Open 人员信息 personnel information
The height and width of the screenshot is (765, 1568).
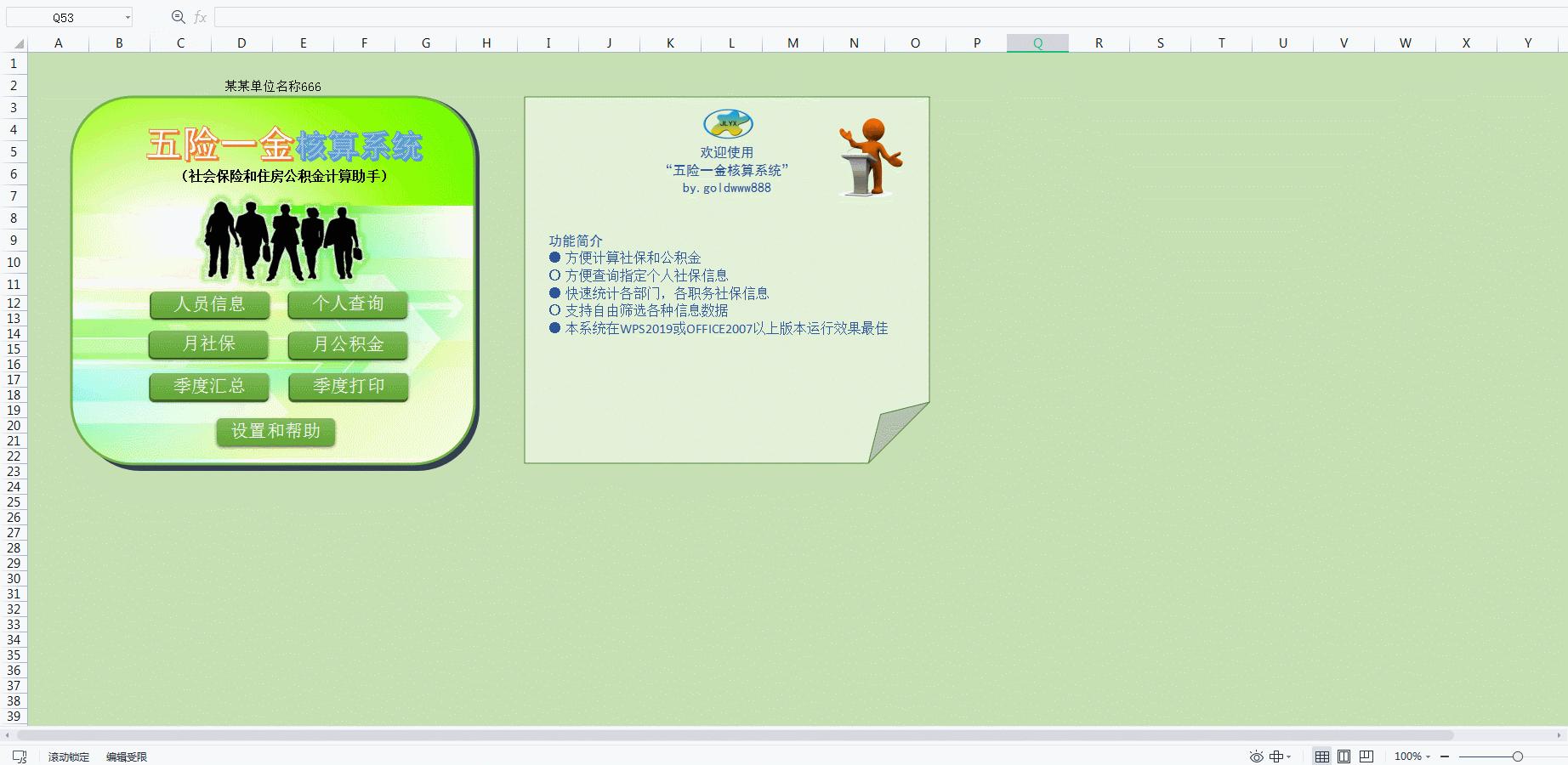[x=209, y=303]
